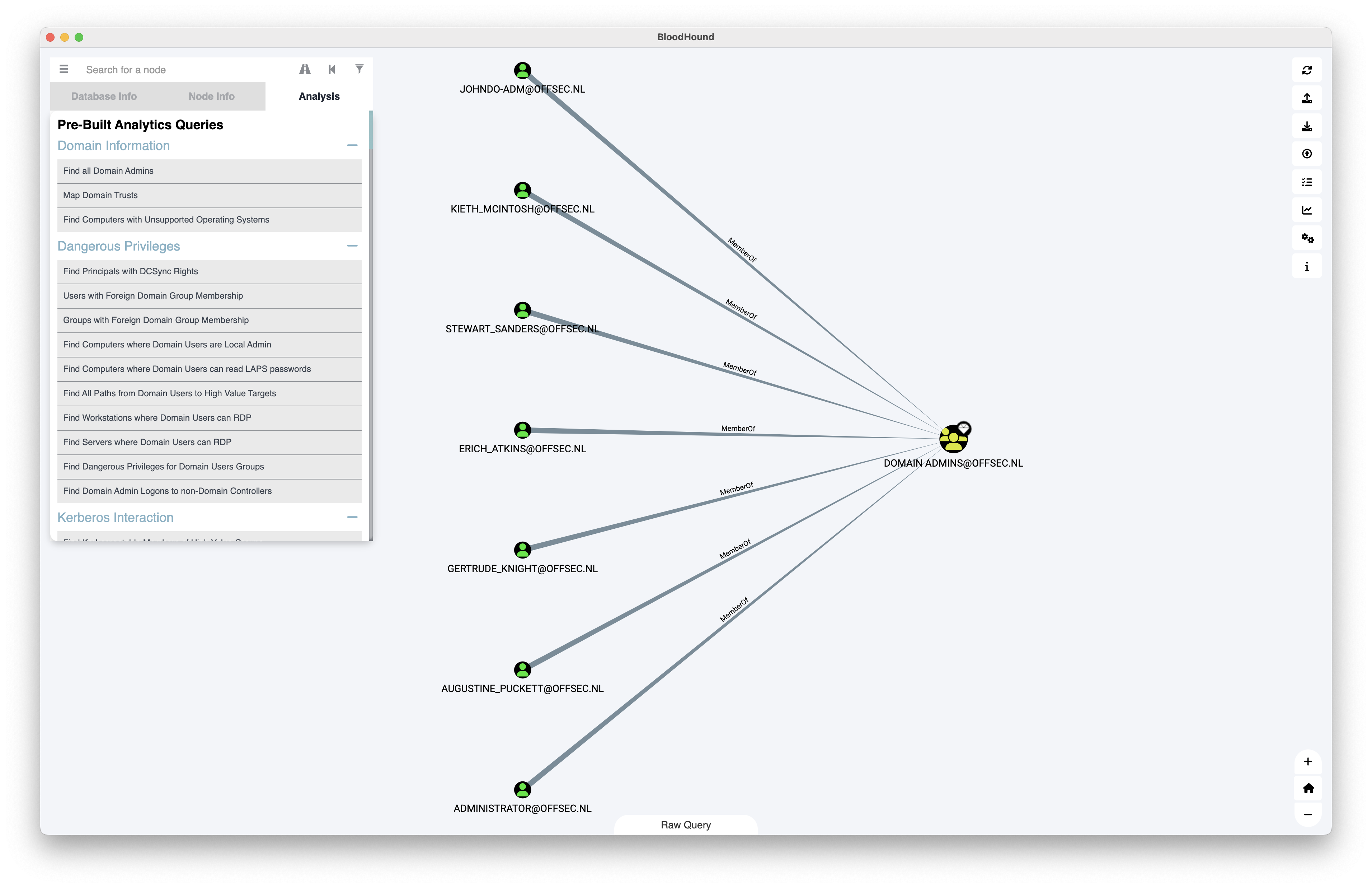The image size is (1372, 888).
Task: Click the filter funnel icon
Action: tap(359, 69)
